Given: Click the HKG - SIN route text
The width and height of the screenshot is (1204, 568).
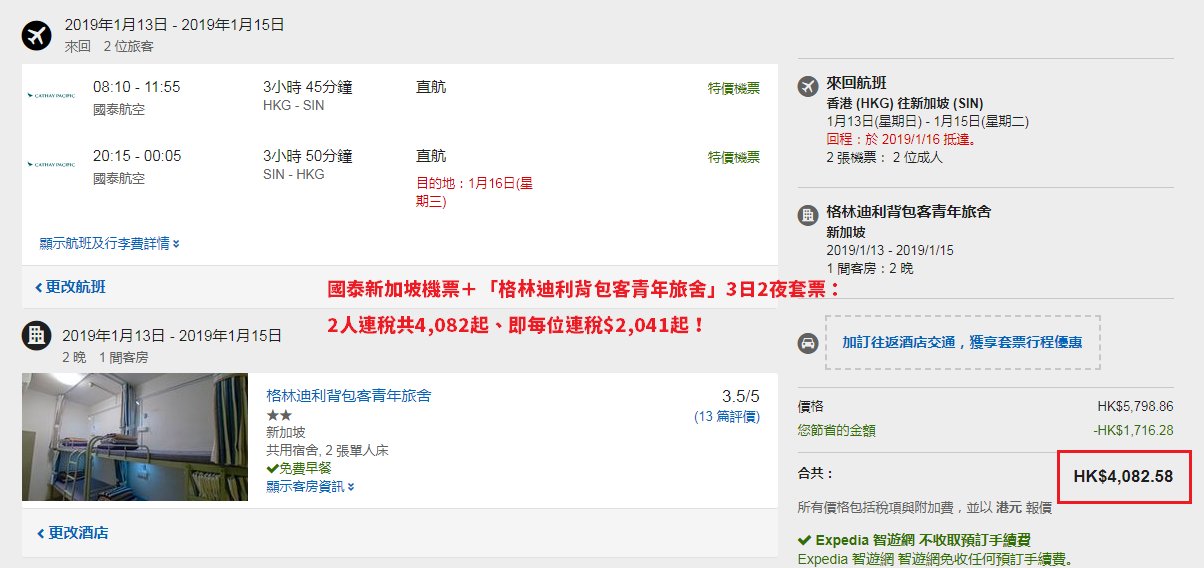Looking at the screenshot, I should pos(293,106).
